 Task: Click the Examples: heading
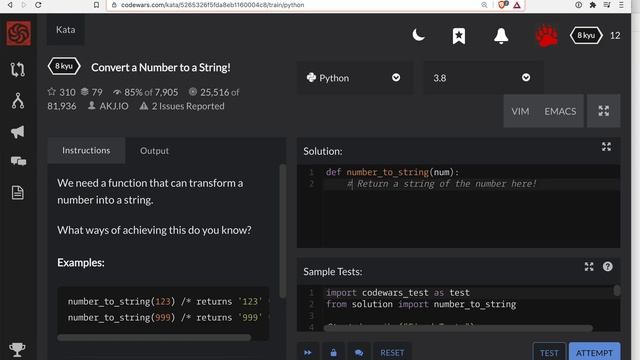pos(81,262)
